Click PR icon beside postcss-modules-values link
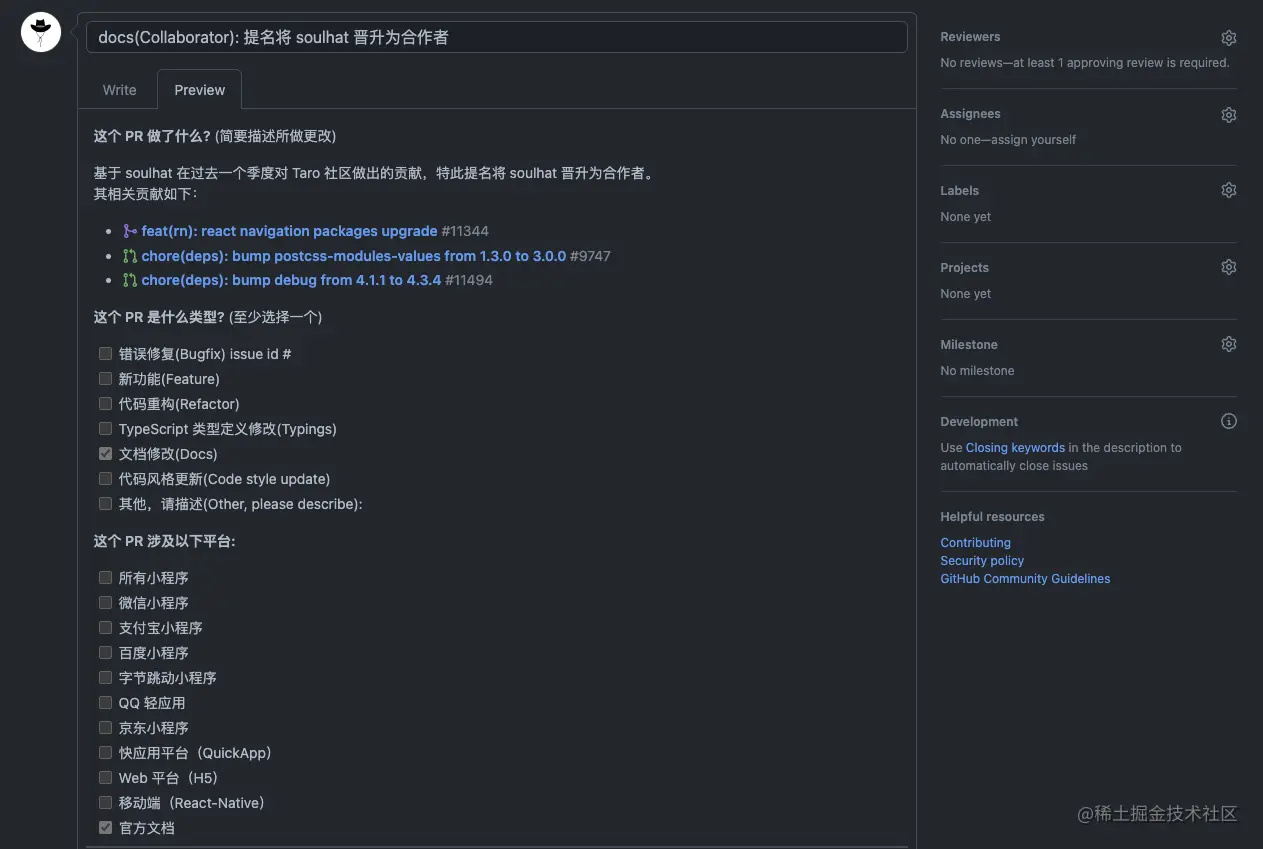This screenshot has height=849, width=1263. tap(130, 256)
